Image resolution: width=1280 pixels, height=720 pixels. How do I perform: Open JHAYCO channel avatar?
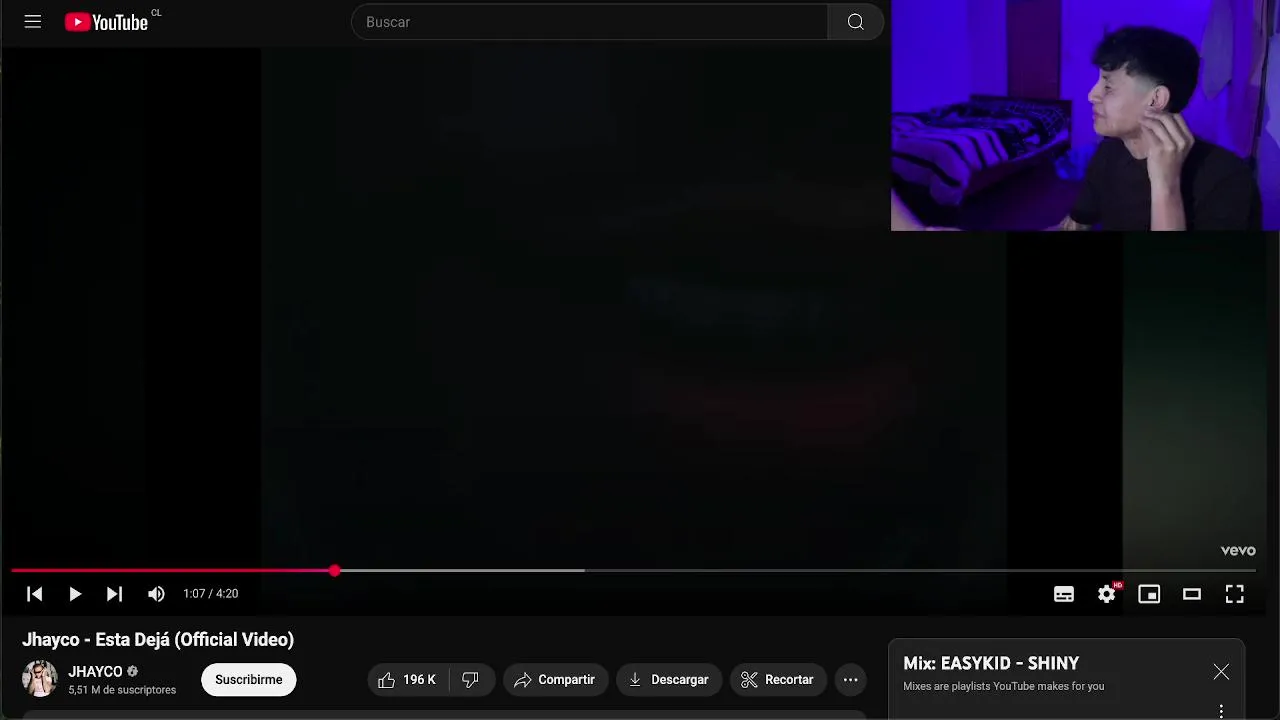[x=40, y=679]
